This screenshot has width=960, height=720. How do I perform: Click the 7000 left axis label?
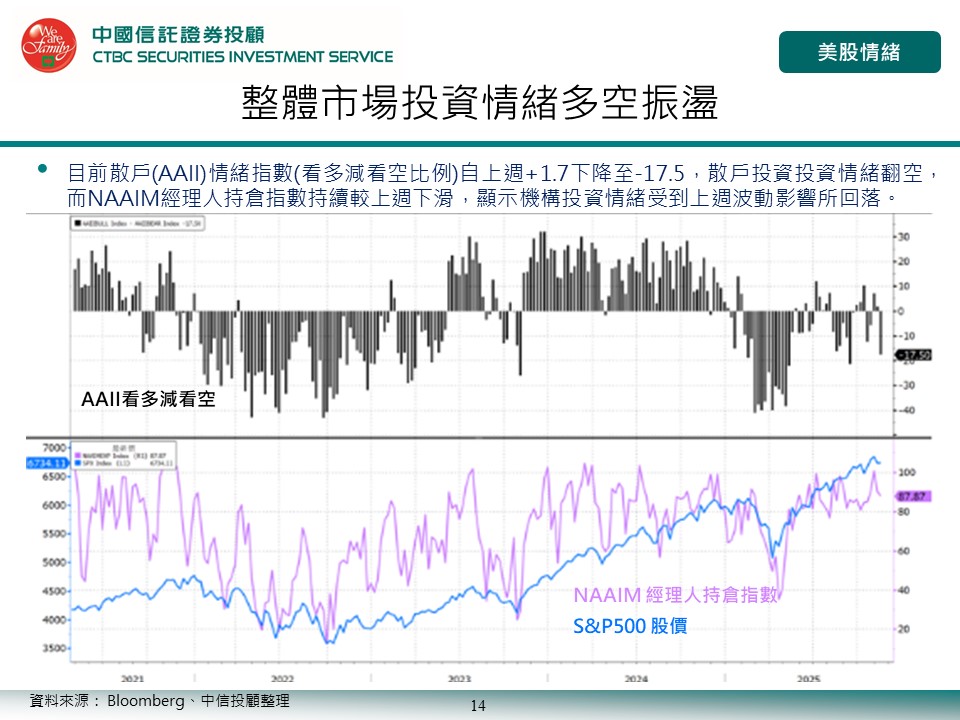tap(53, 447)
